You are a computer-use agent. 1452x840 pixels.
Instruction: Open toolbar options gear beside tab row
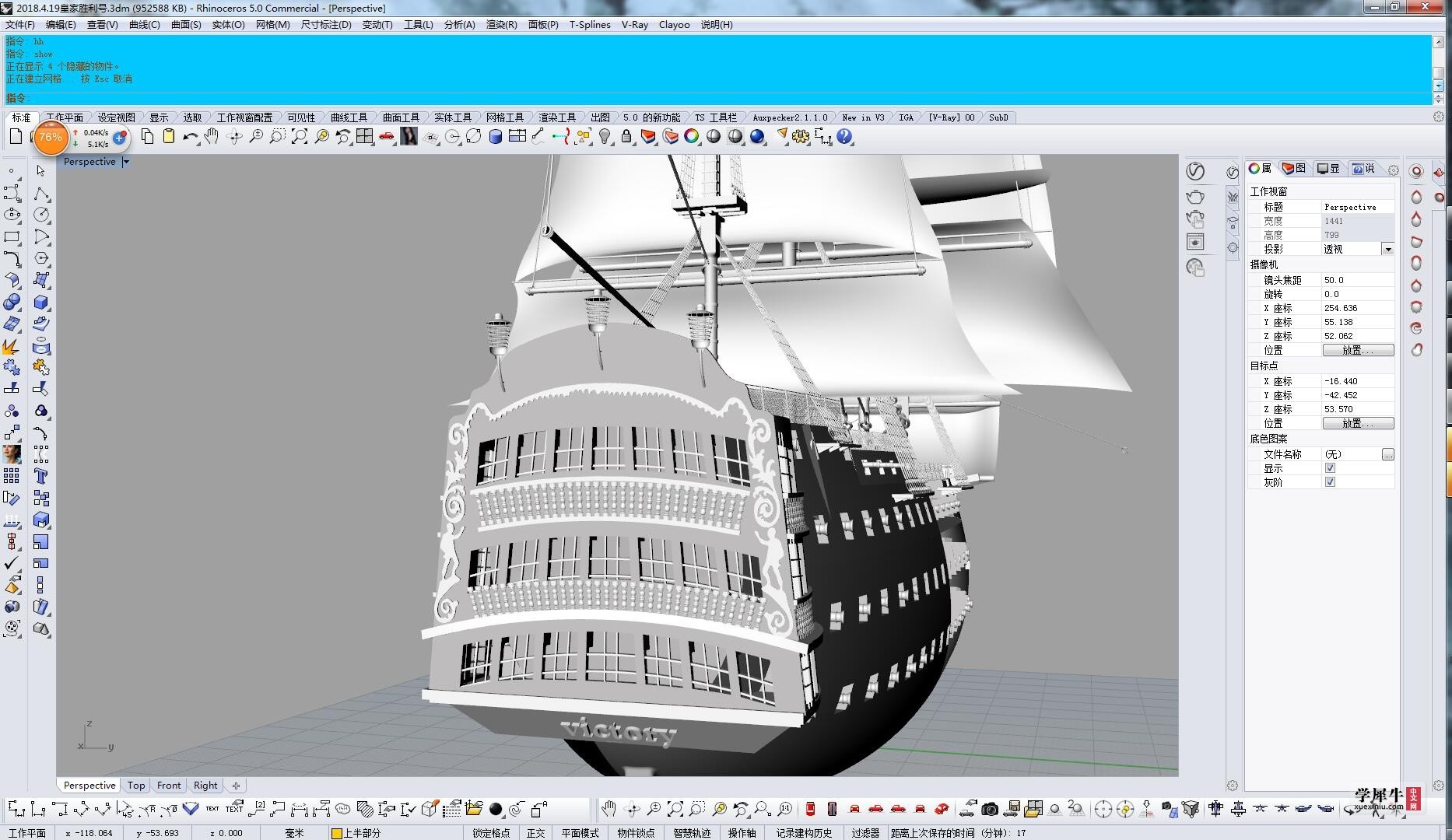(1438, 117)
